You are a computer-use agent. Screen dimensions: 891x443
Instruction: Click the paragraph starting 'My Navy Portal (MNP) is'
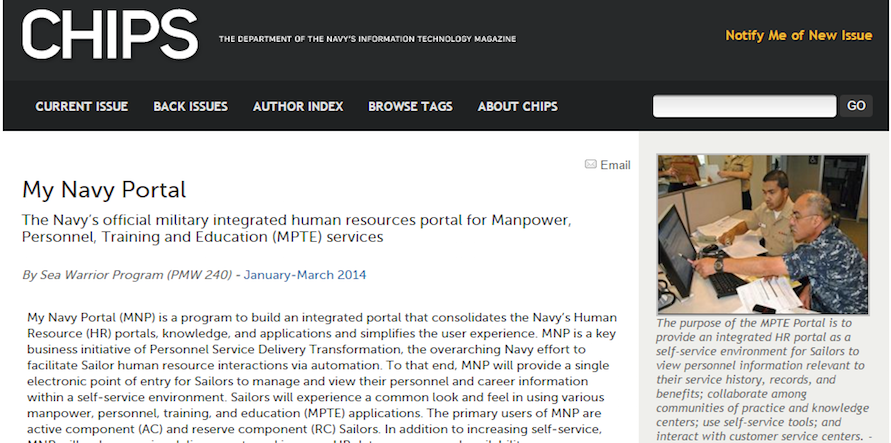[322, 377]
